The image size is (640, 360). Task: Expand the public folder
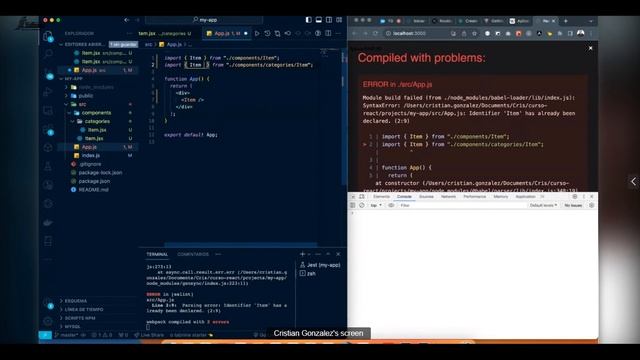point(86,96)
